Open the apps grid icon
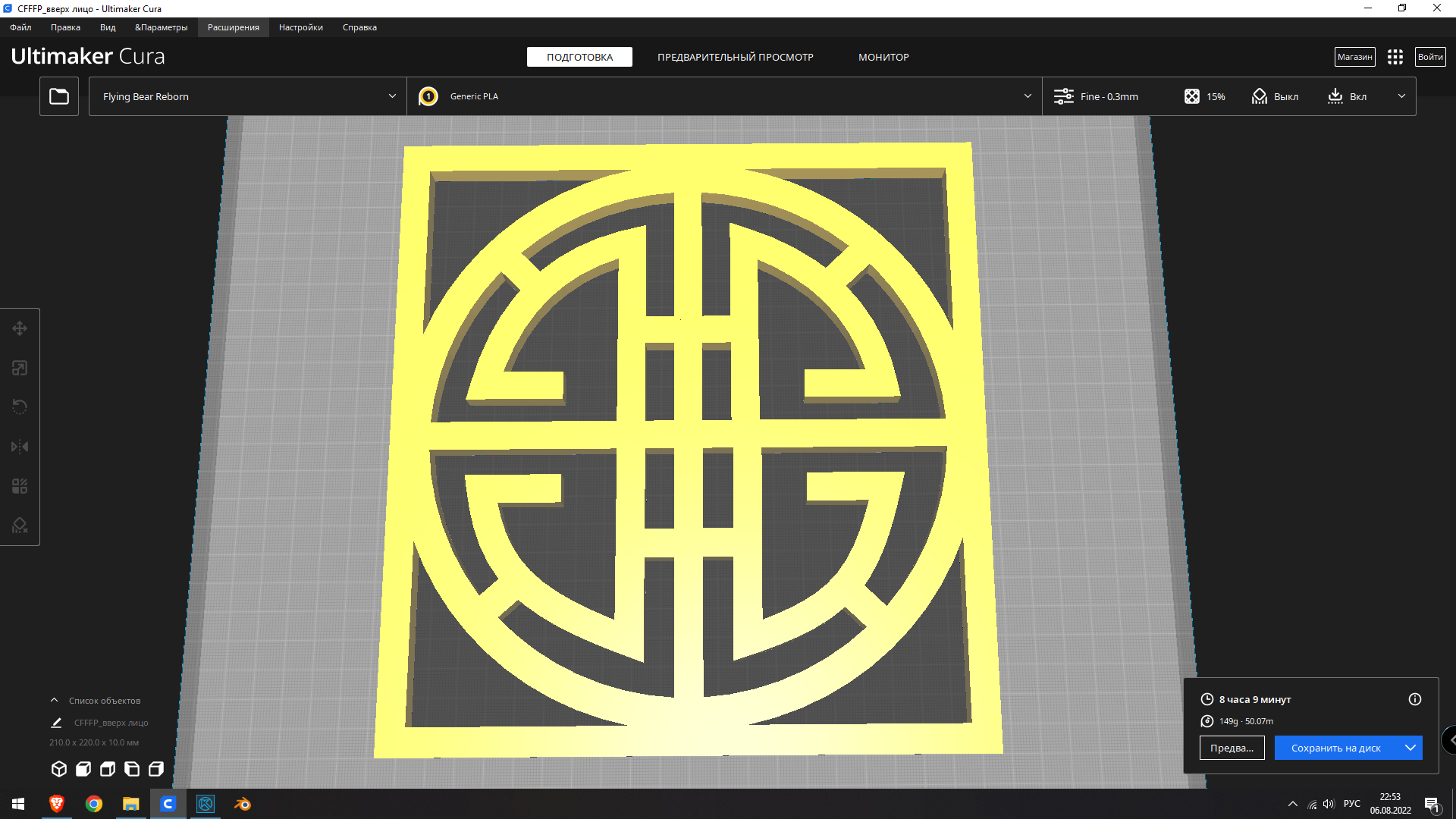Screen dimensions: 1456x819 click(x=1395, y=57)
